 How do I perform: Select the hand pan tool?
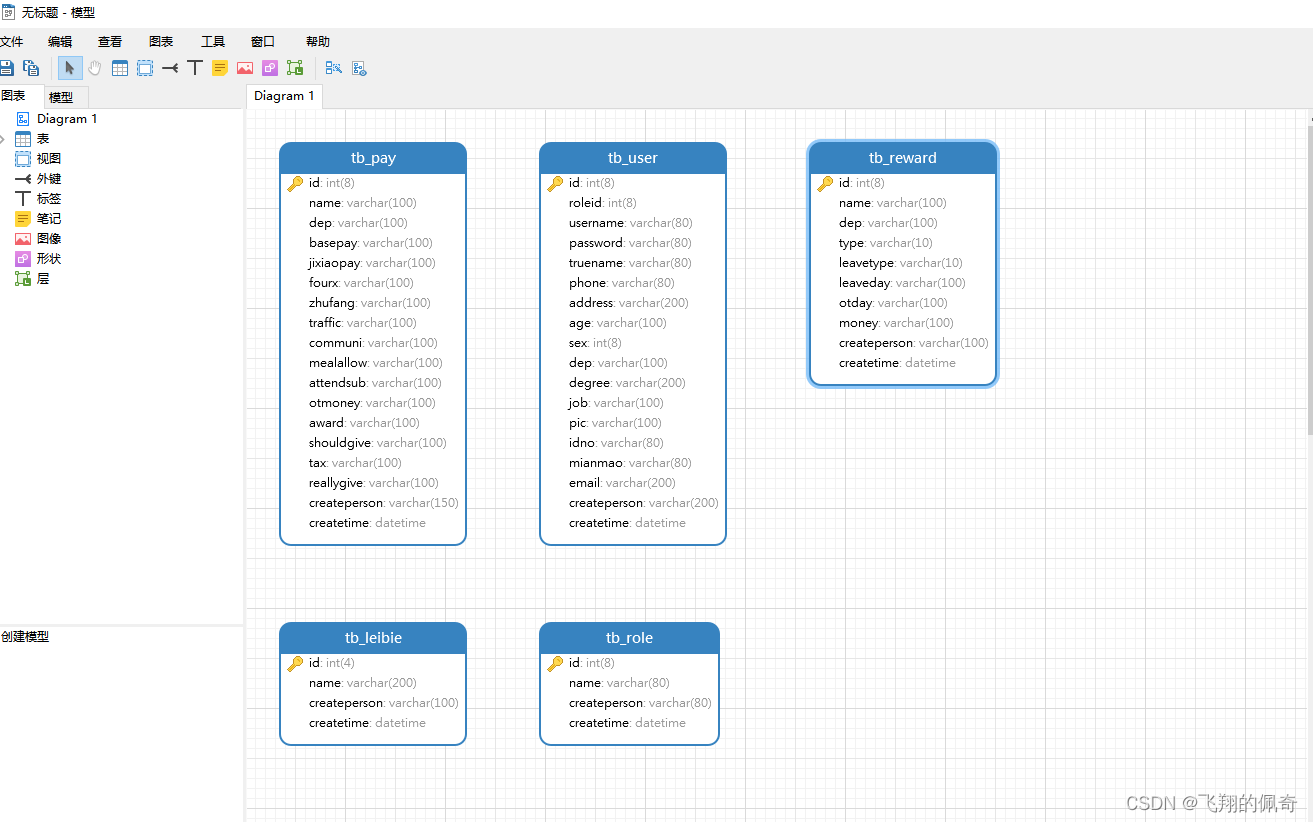[95, 68]
